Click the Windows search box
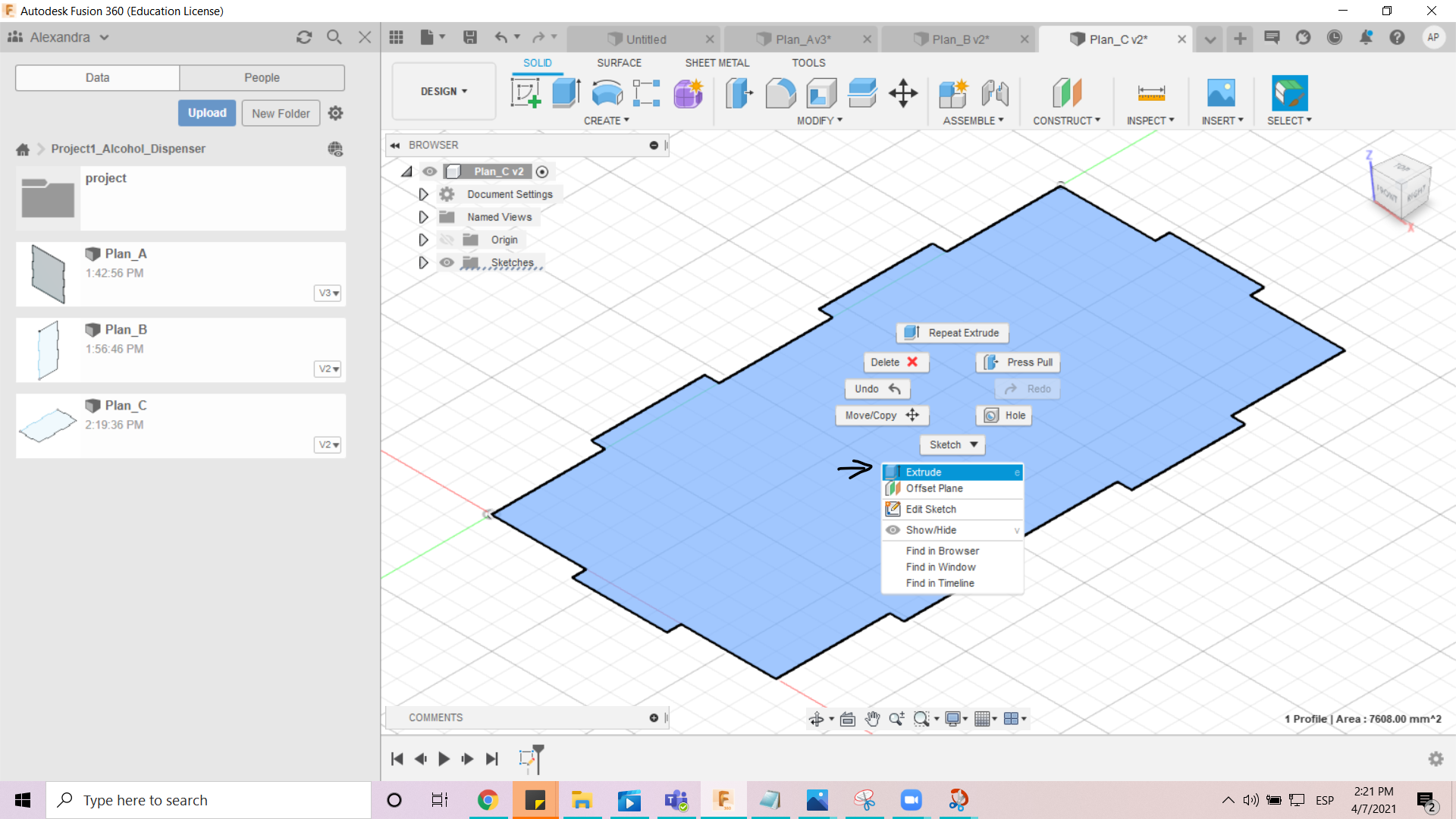The height and width of the screenshot is (819, 1456). pyautogui.click(x=209, y=800)
